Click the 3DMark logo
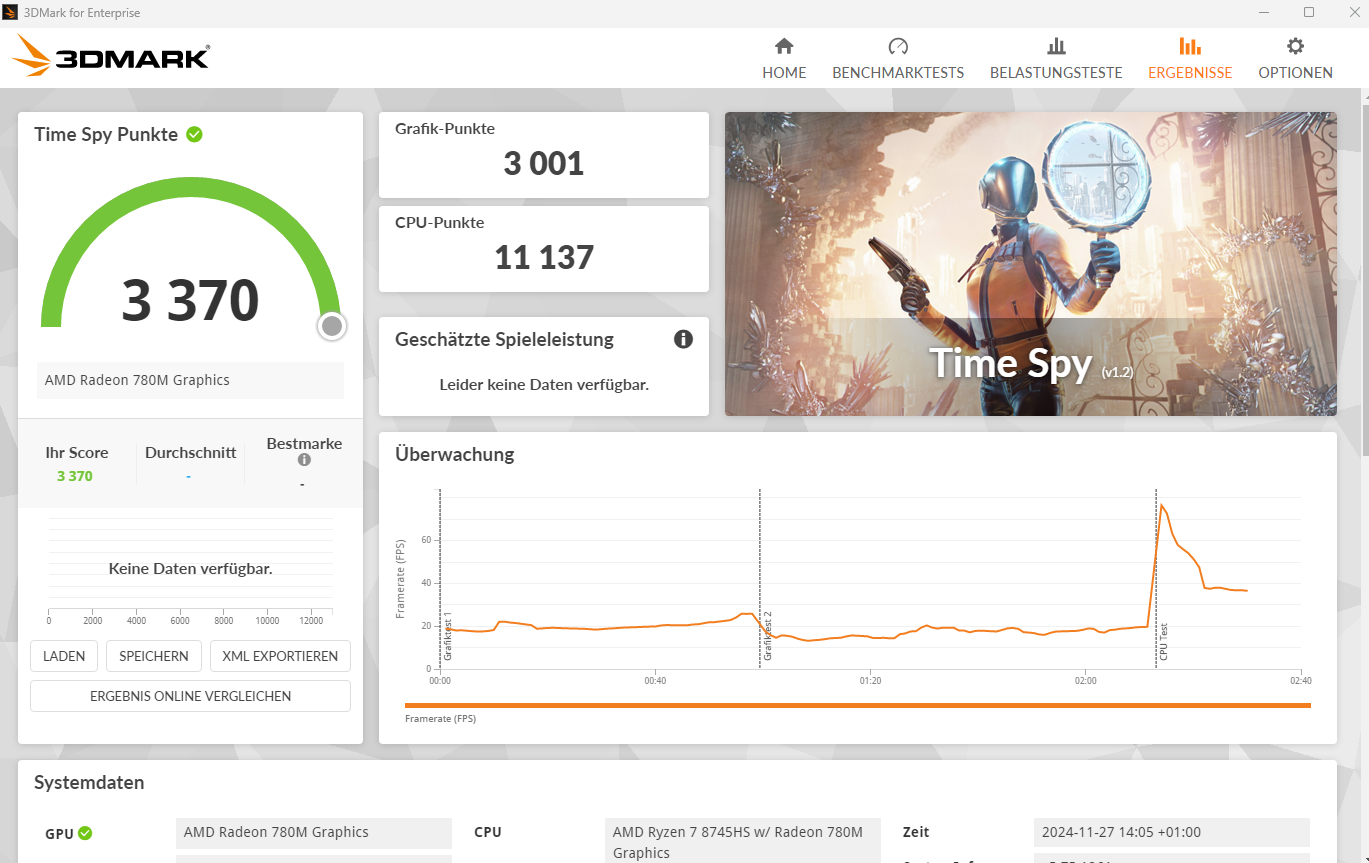Viewport: 1369px width, 863px height. 111,57
